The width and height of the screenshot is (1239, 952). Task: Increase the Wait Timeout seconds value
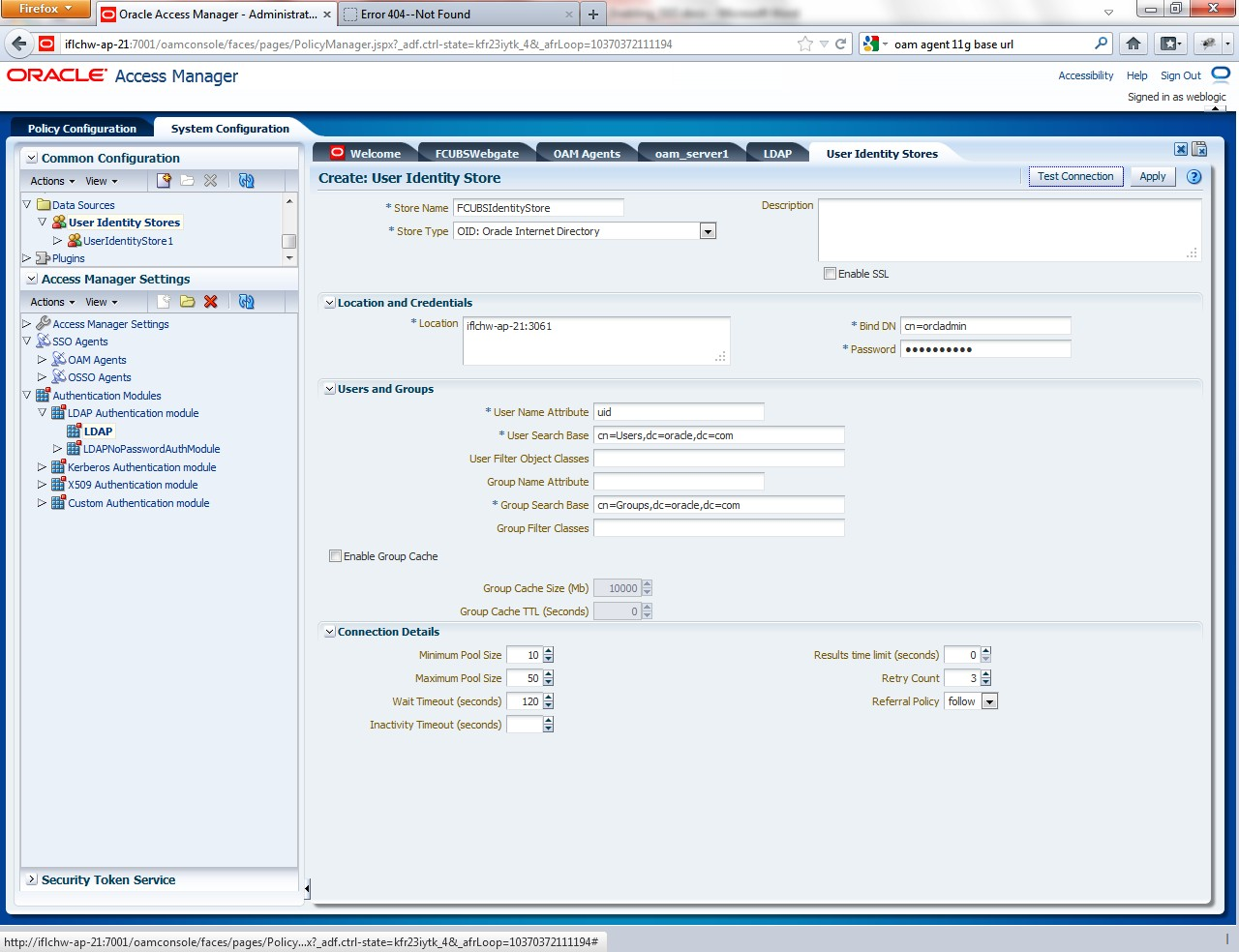pos(549,698)
